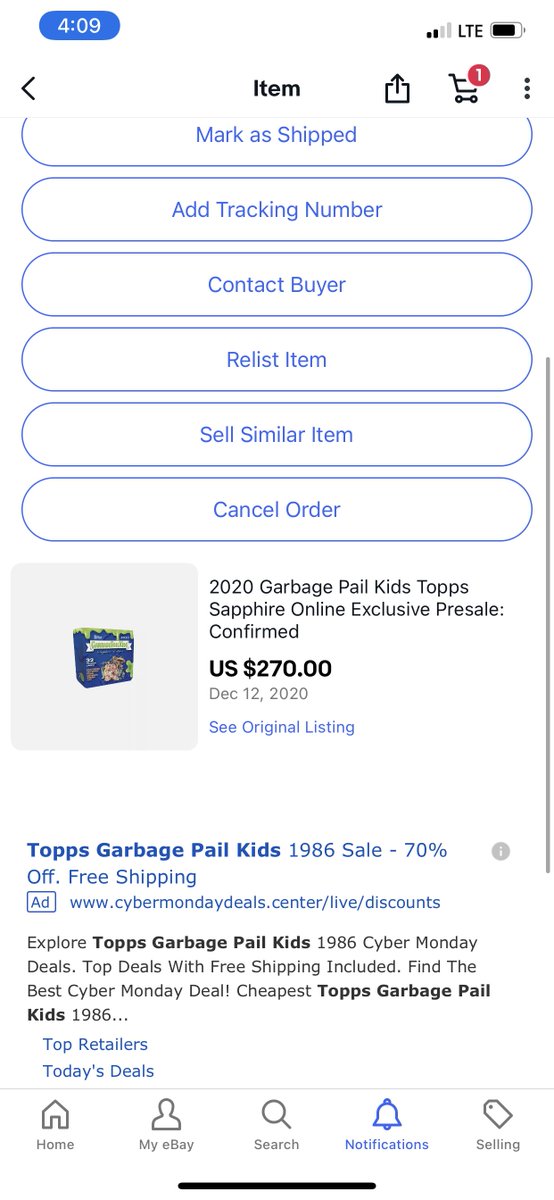Open the Top Retailers ad link
Viewport: 554px width, 1200px height.
[95, 1044]
